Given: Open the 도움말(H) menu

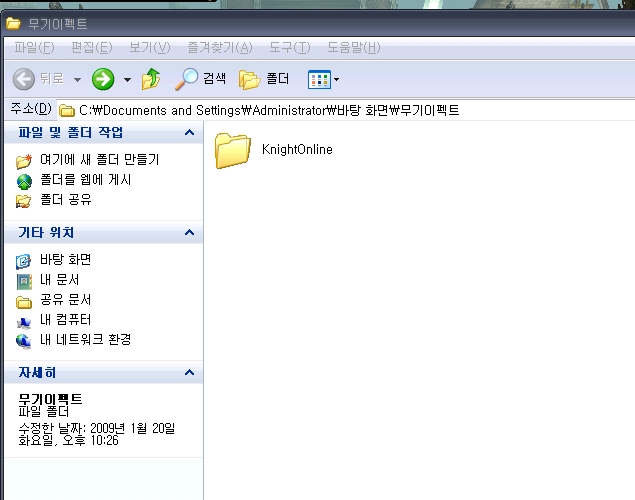Looking at the screenshot, I should click(354, 48).
